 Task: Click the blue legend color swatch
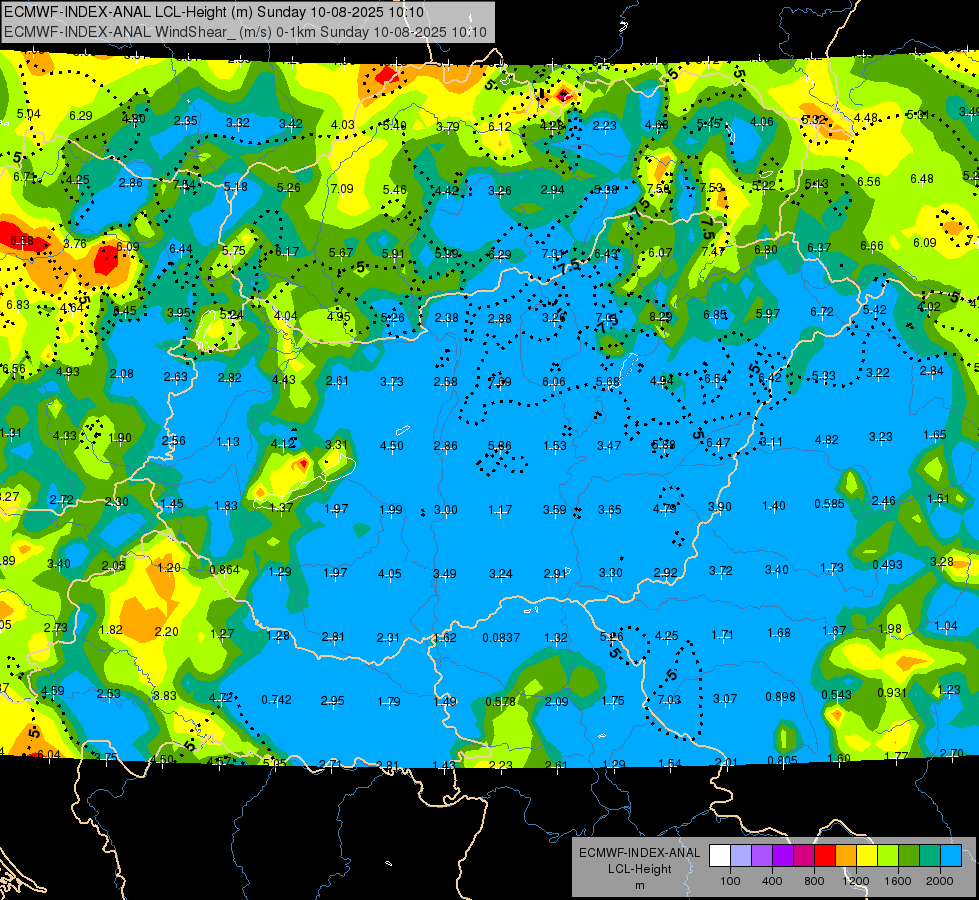coord(951,856)
